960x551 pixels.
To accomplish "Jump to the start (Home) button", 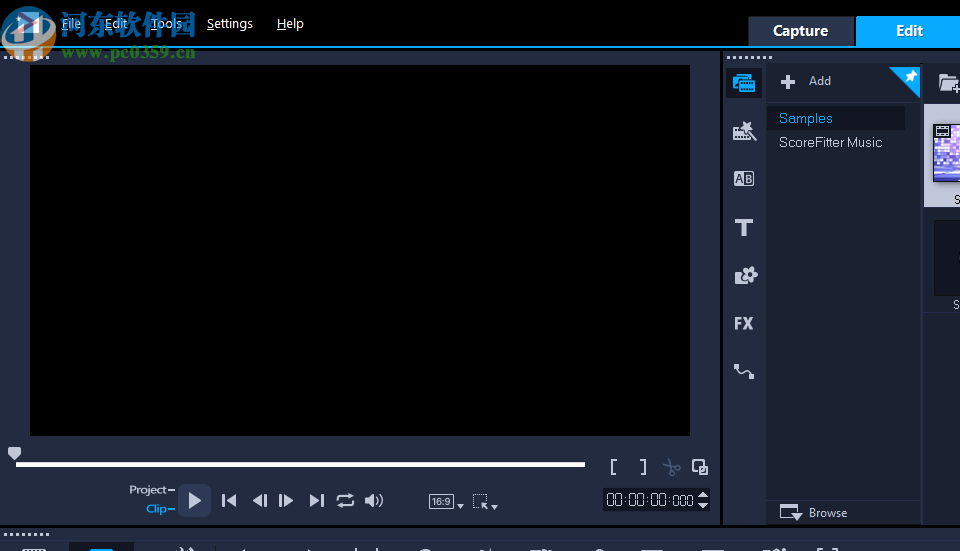I will pos(229,501).
